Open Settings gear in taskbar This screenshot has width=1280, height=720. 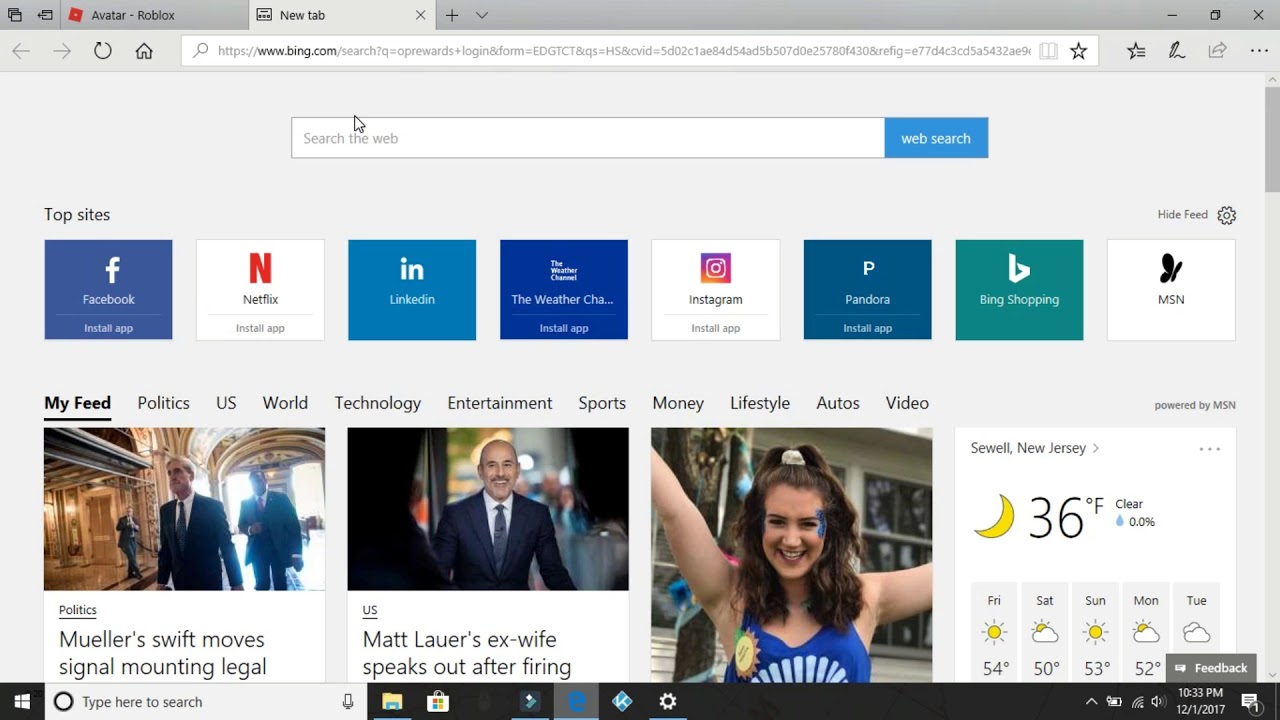(668, 702)
